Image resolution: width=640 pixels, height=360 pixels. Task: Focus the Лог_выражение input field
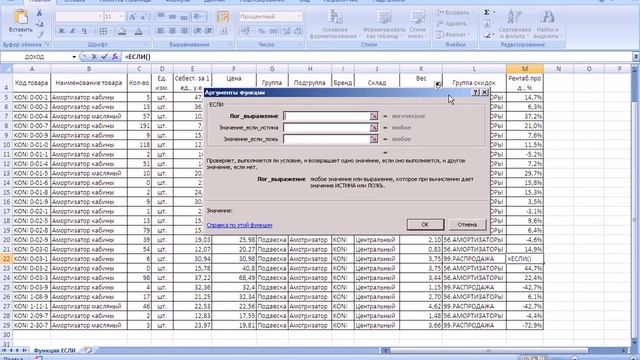(x=327, y=116)
